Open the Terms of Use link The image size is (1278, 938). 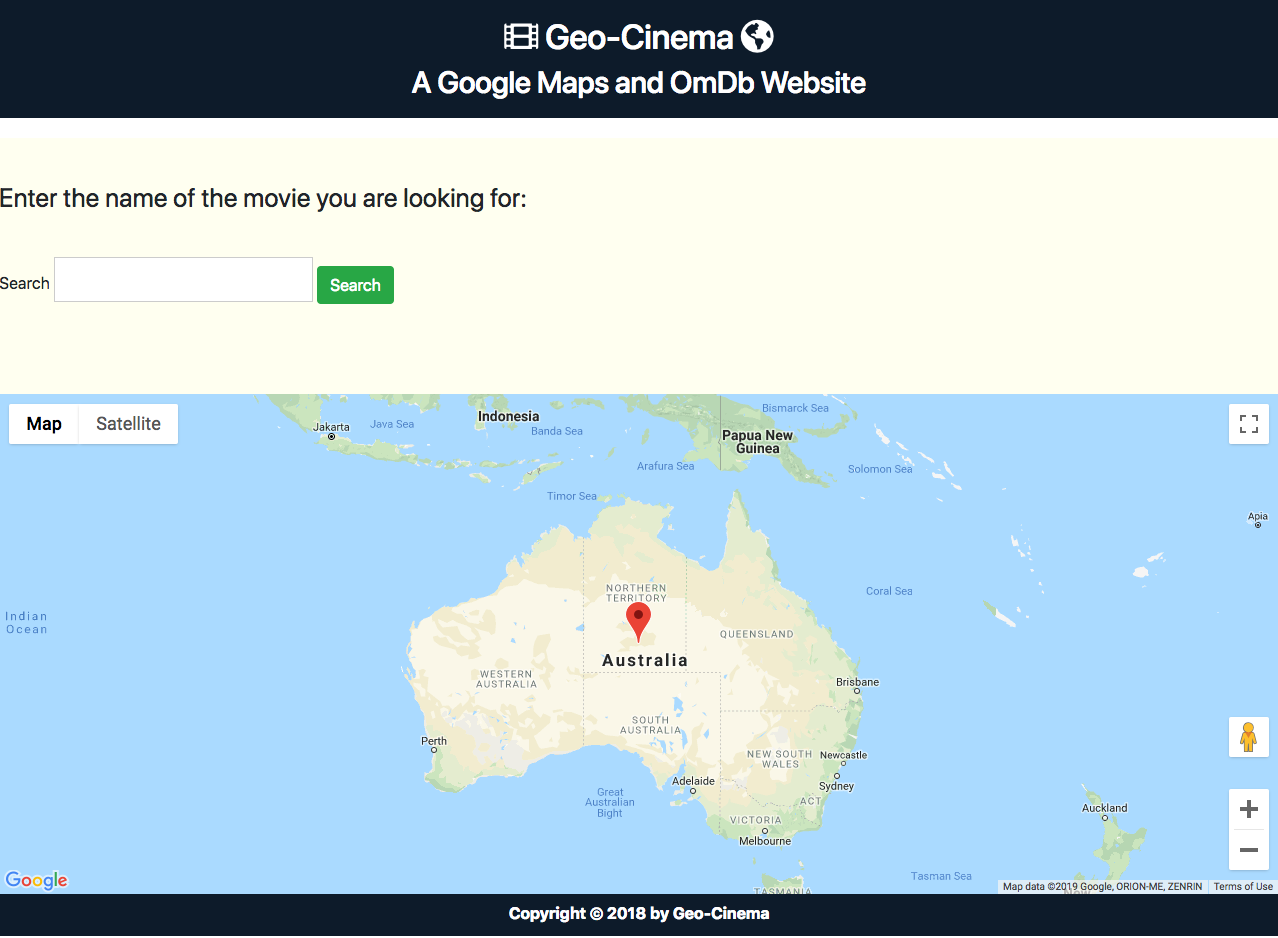point(1242,887)
